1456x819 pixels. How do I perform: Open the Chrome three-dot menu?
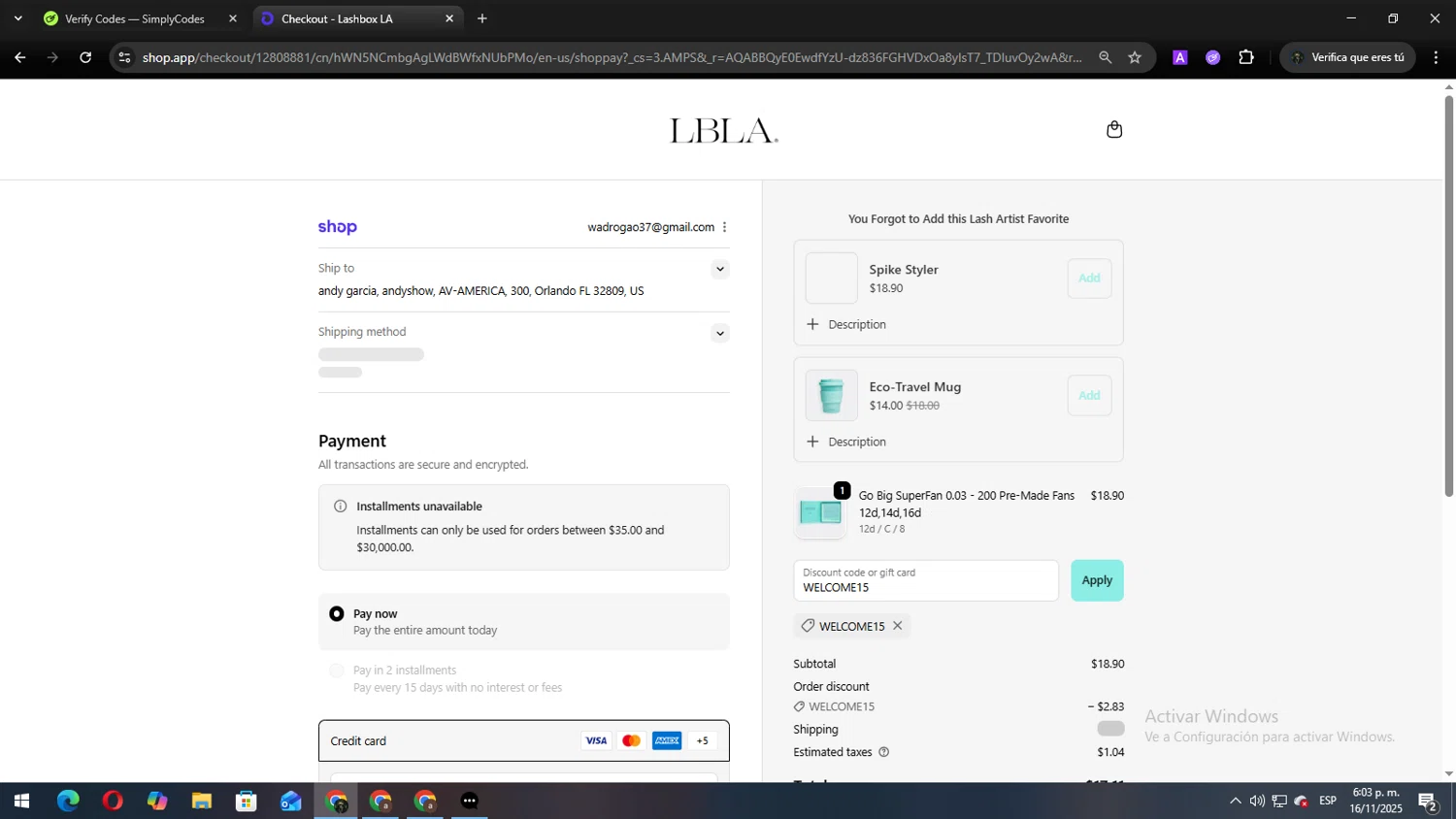[1436, 57]
